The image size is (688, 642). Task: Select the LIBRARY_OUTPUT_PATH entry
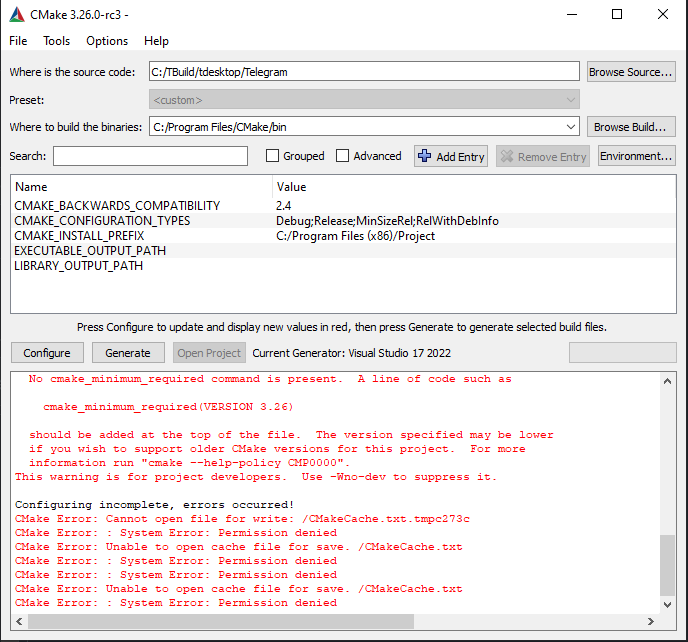point(79,265)
